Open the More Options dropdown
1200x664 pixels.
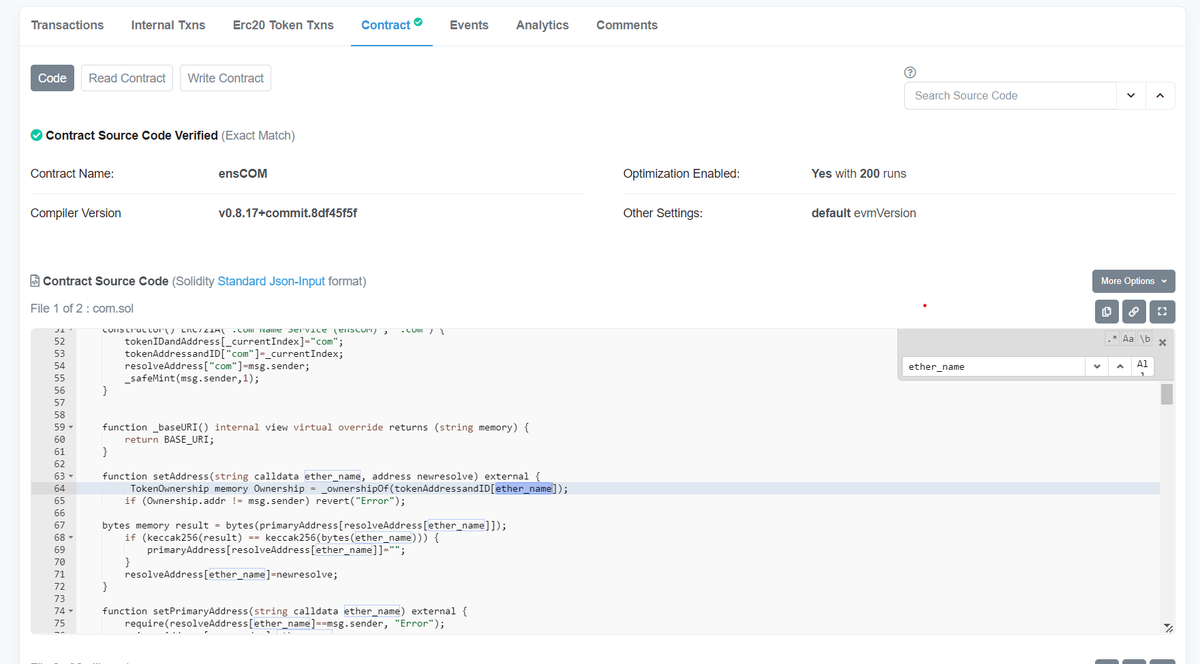1133,281
